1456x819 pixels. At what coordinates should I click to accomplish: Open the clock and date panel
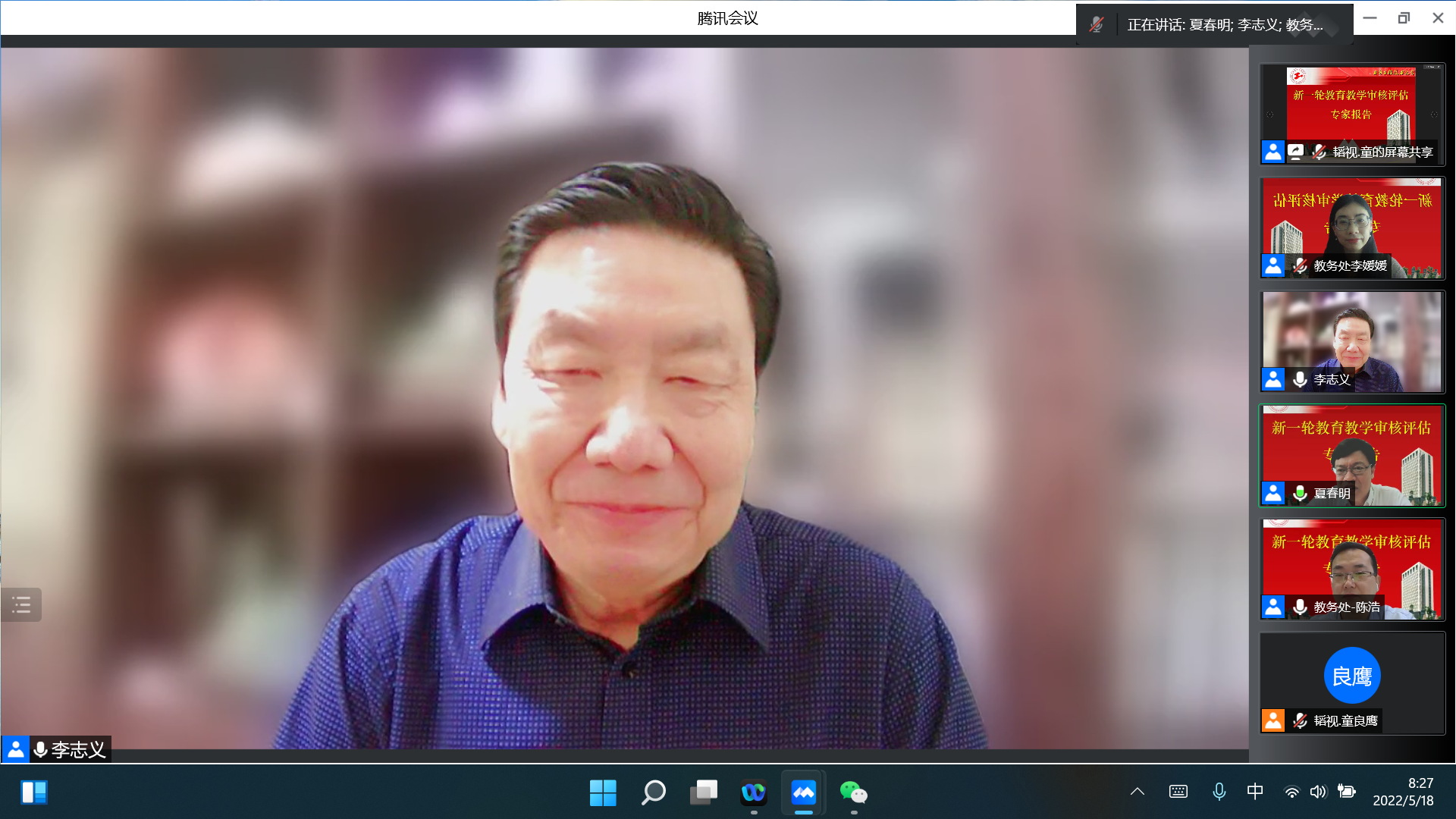[x=1403, y=792]
